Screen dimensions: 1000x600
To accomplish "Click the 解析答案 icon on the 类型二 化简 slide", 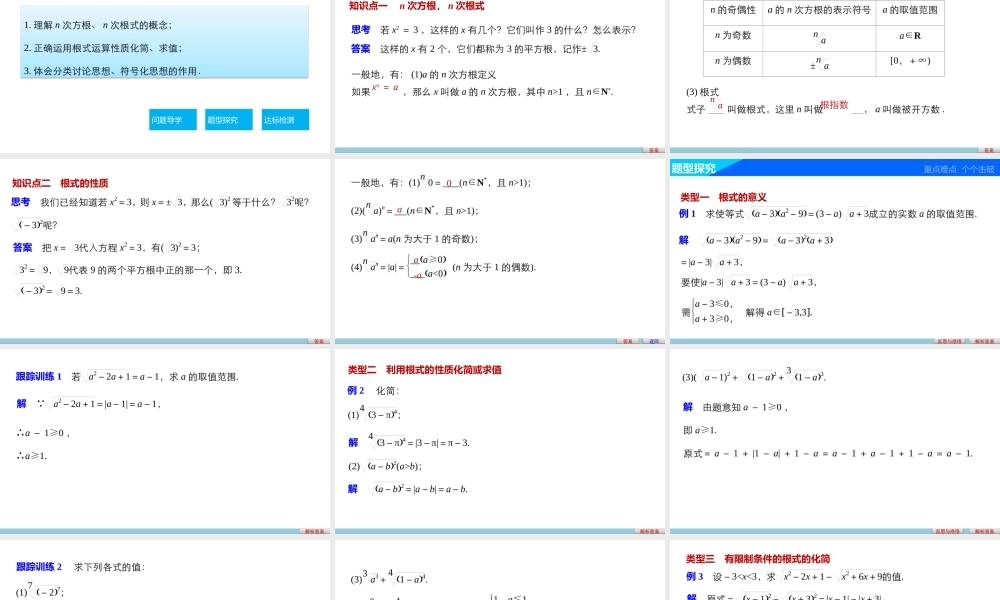I will click(x=650, y=529).
